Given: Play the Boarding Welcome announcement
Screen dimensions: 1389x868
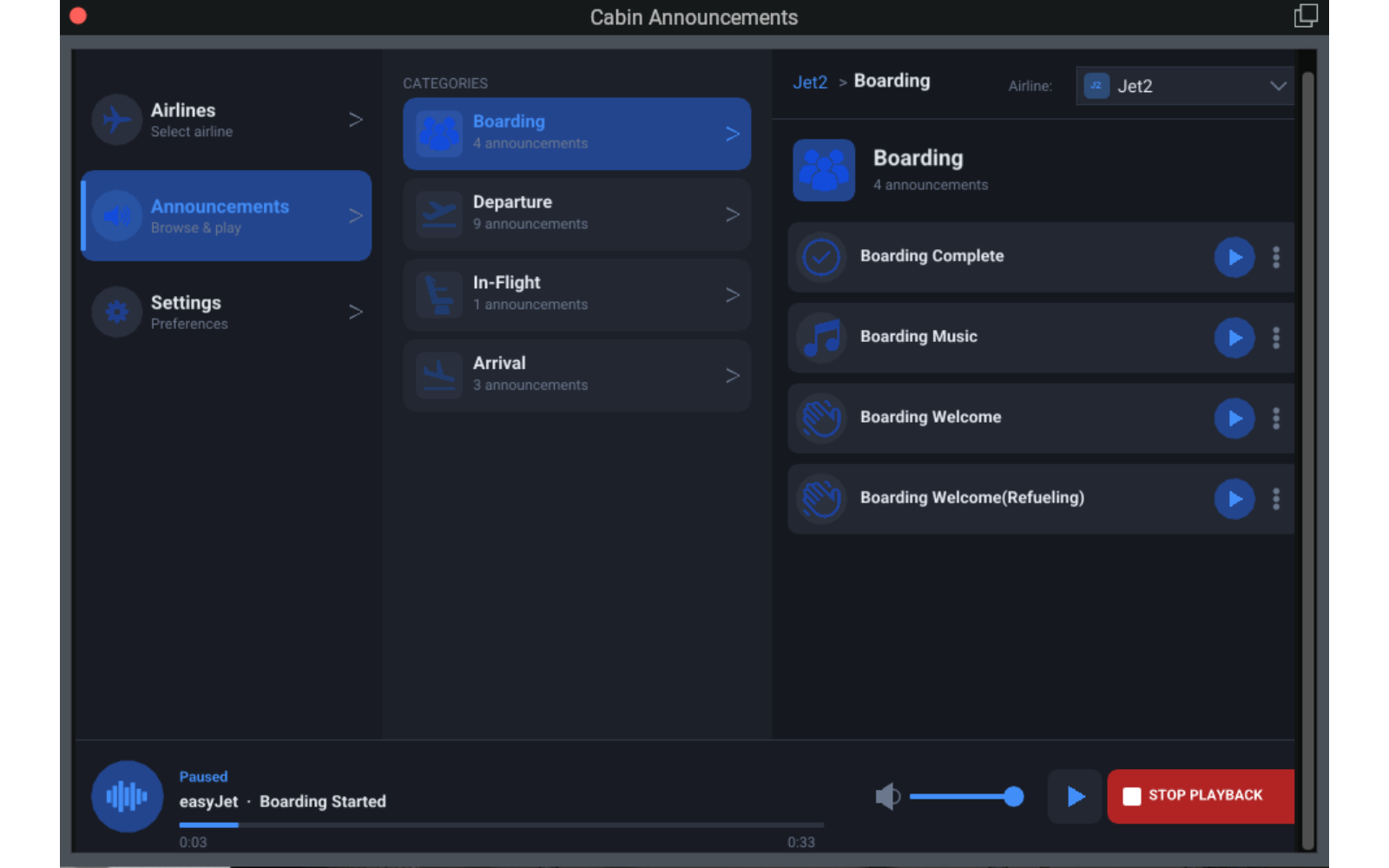Looking at the screenshot, I should tap(1234, 418).
